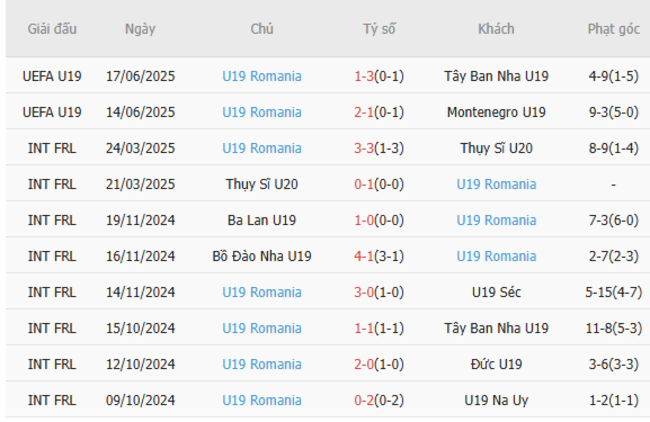Select U19 Romania guest link on 21/03/2025
This screenshot has height=422, width=650.
click(x=496, y=184)
